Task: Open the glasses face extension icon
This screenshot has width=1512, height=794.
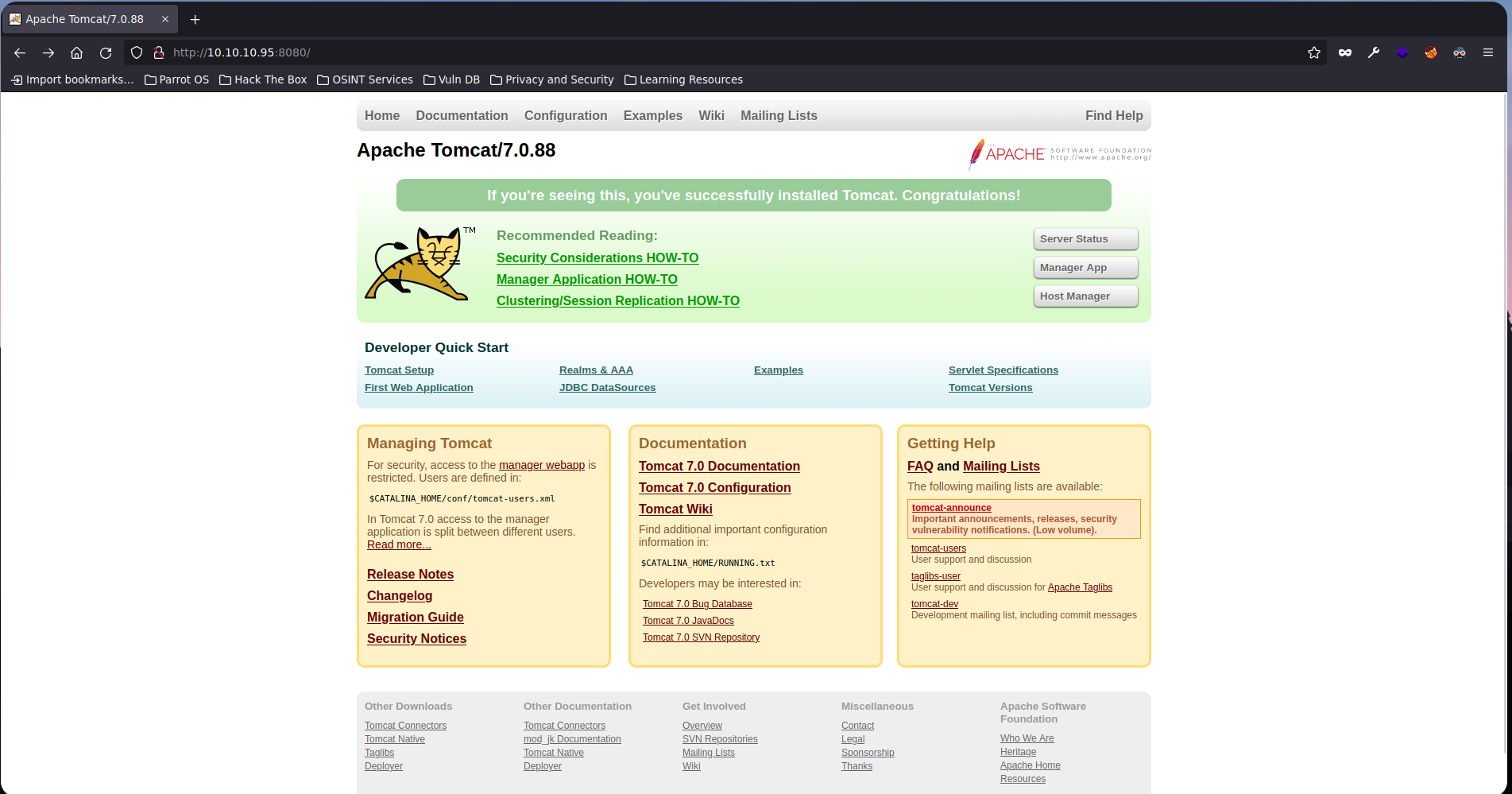Action: [x=1460, y=52]
